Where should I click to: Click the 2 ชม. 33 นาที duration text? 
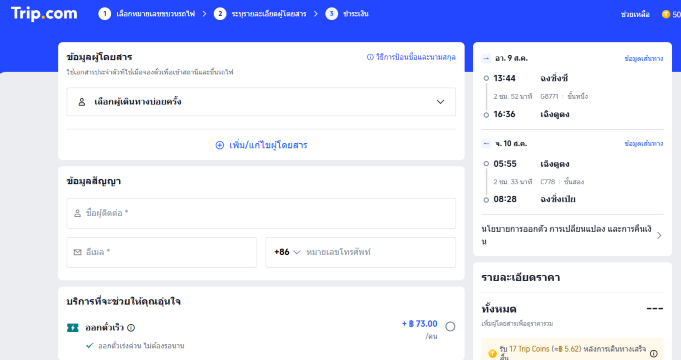(x=512, y=182)
